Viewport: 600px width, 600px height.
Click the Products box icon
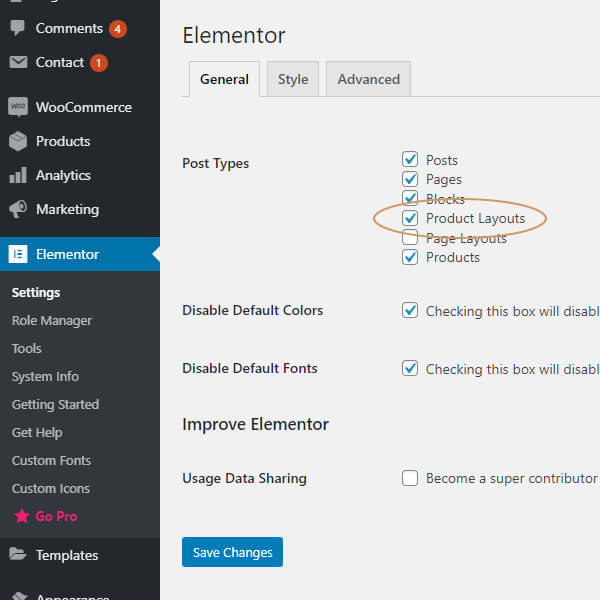(18, 141)
